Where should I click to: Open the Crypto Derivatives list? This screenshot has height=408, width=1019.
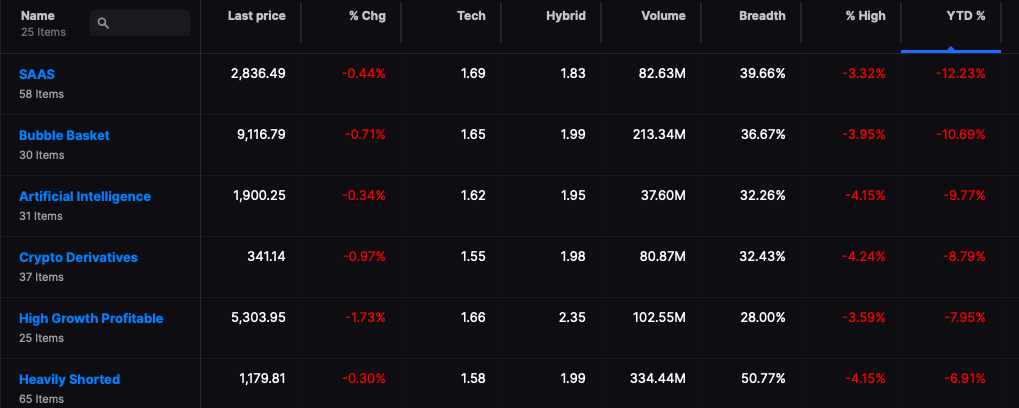coord(79,258)
